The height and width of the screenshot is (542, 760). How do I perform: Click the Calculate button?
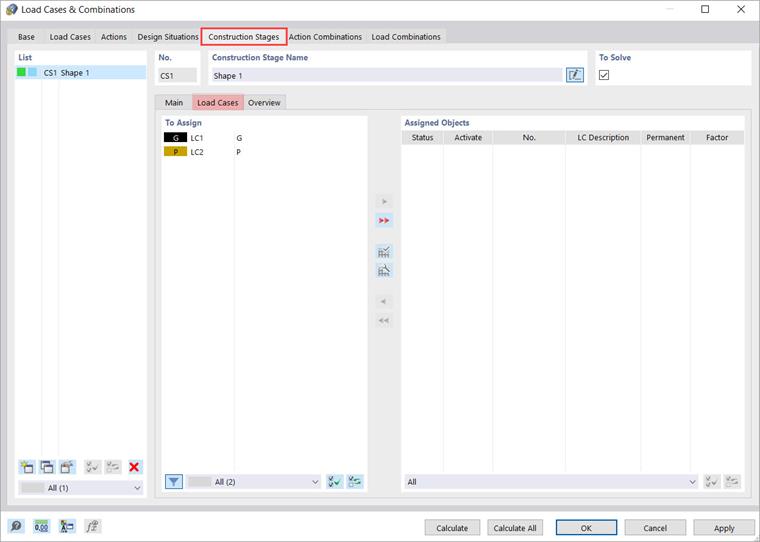click(452, 528)
